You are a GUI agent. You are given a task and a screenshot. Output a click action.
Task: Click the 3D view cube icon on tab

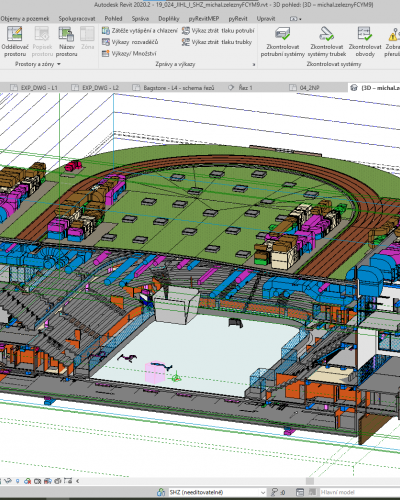pyautogui.click(x=354, y=88)
